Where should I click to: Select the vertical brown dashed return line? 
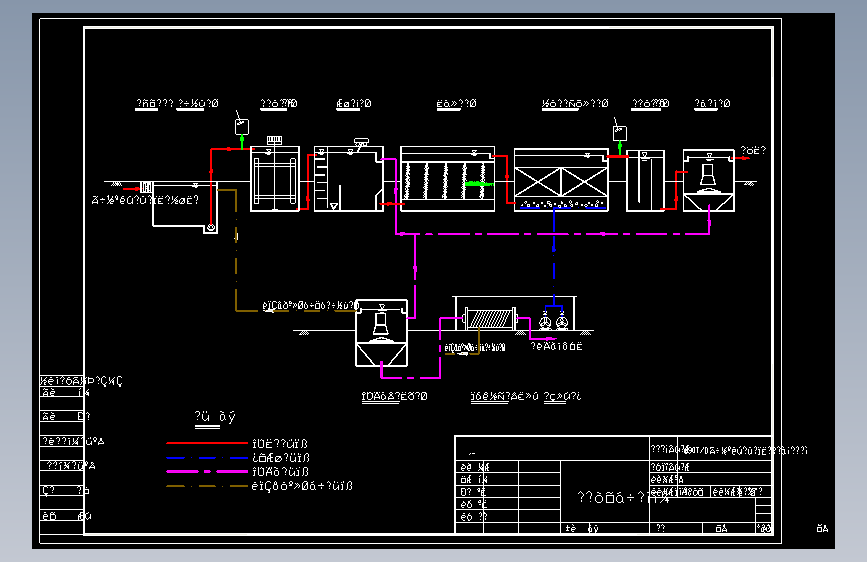coord(236,250)
